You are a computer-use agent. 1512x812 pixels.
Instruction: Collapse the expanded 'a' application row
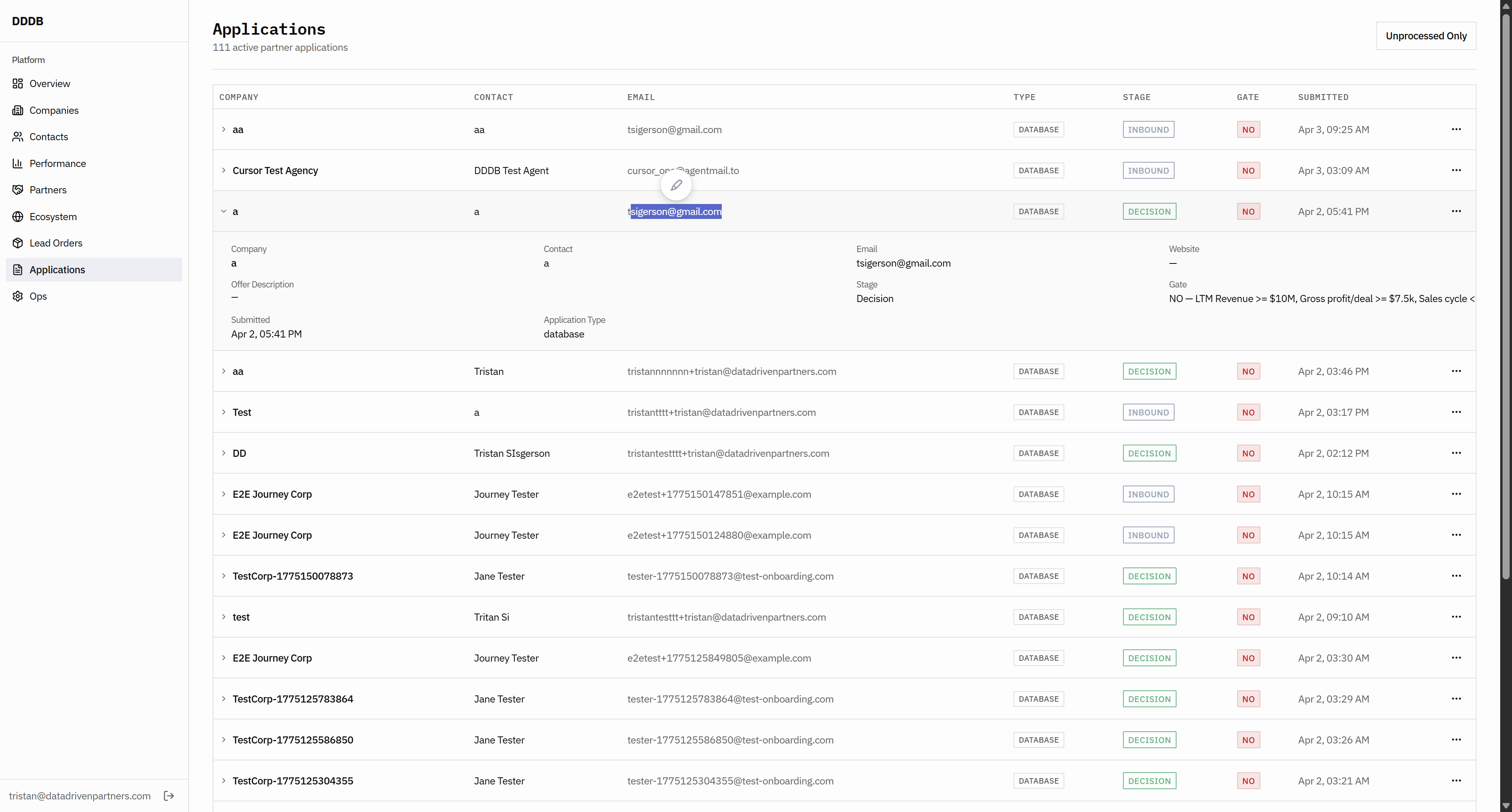224,211
